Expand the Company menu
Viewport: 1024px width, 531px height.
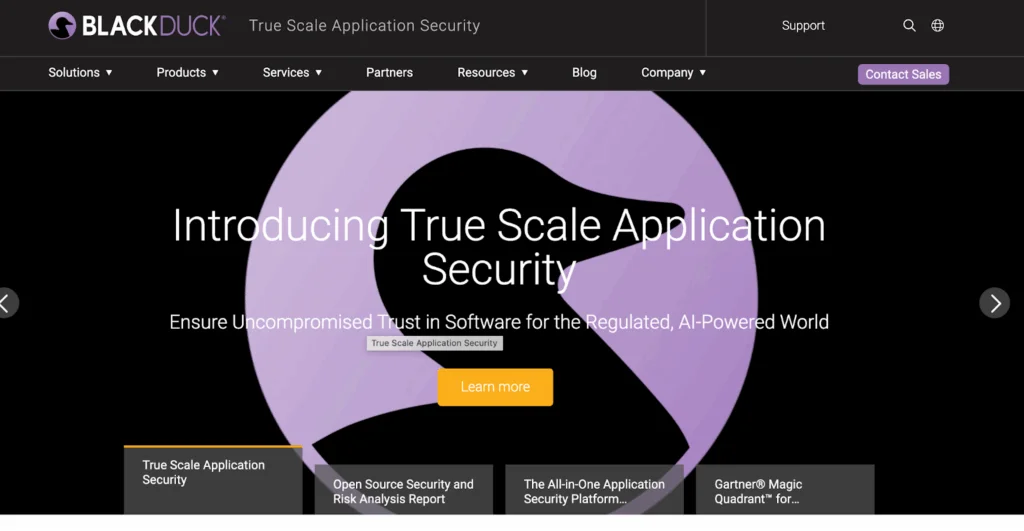click(x=673, y=72)
